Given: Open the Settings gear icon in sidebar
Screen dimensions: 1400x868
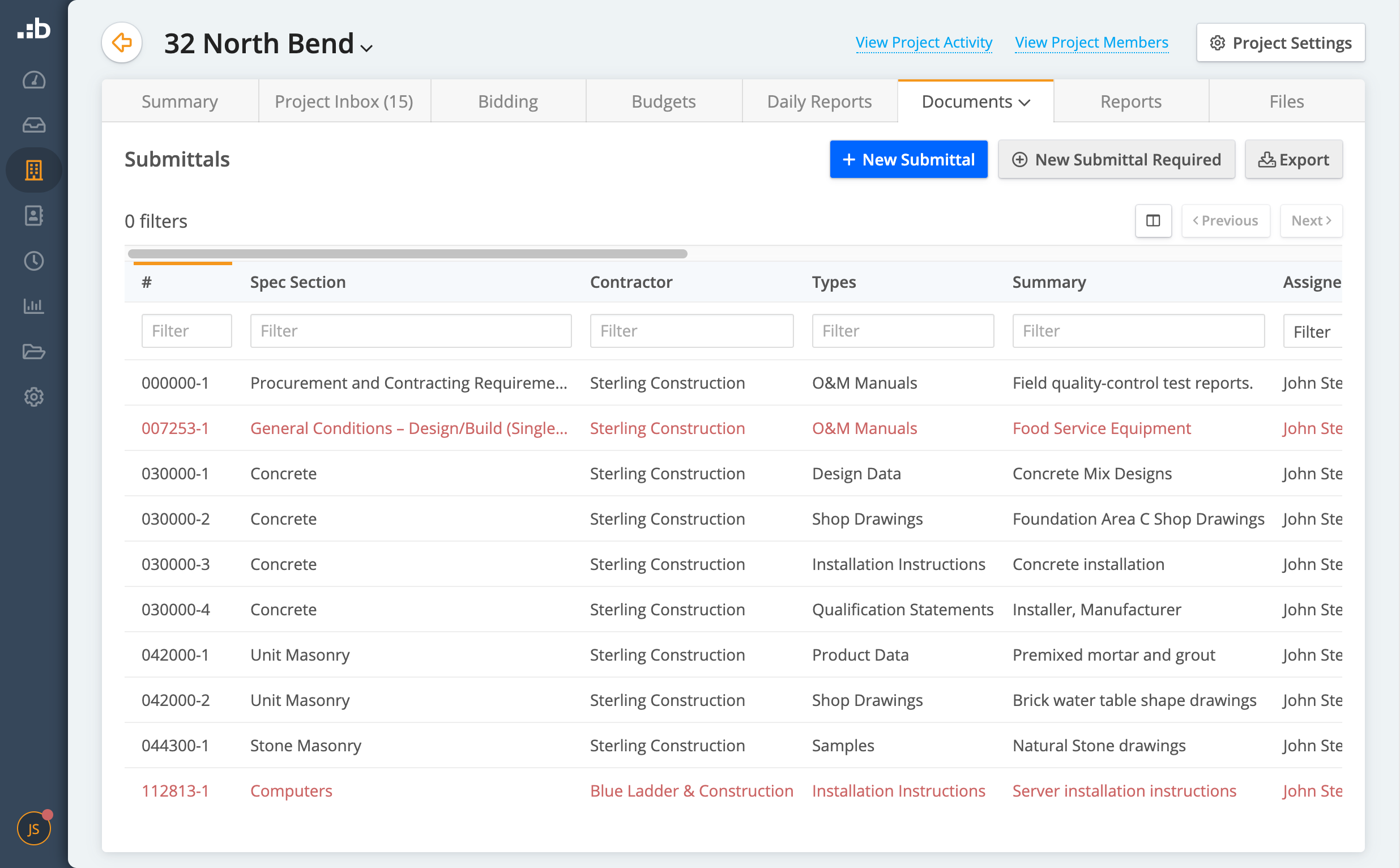Looking at the screenshot, I should (x=33, y=397).
